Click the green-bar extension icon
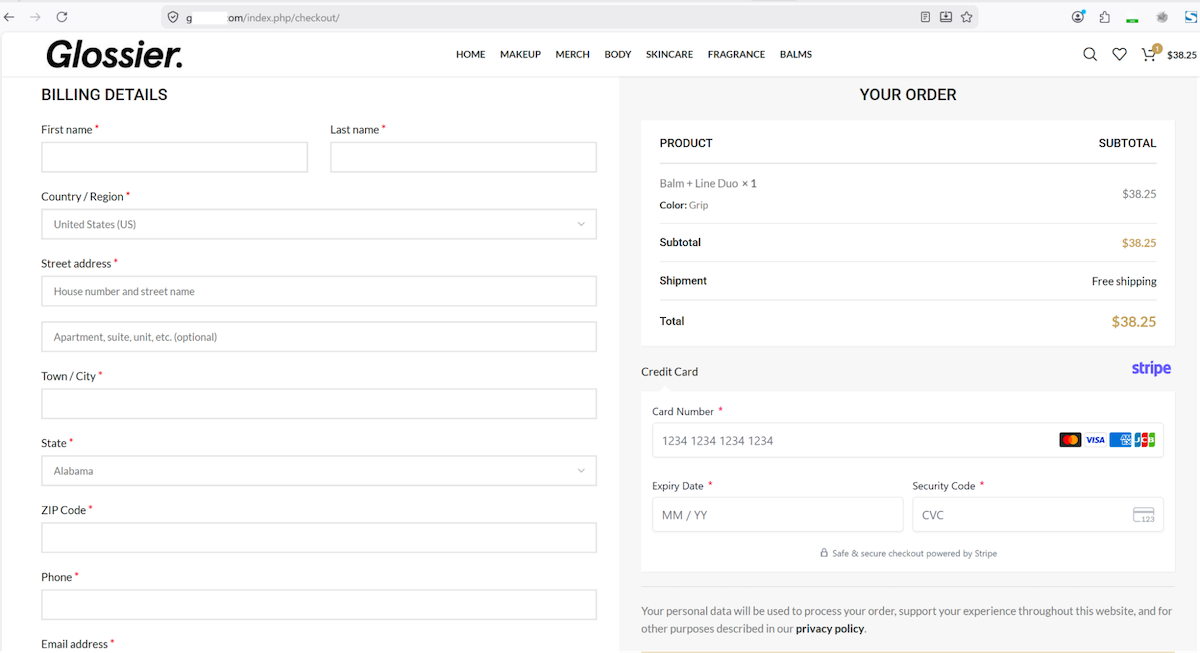Image resolution: width=1200 pixels, height=653 pixels. [x=1132, y=19]
